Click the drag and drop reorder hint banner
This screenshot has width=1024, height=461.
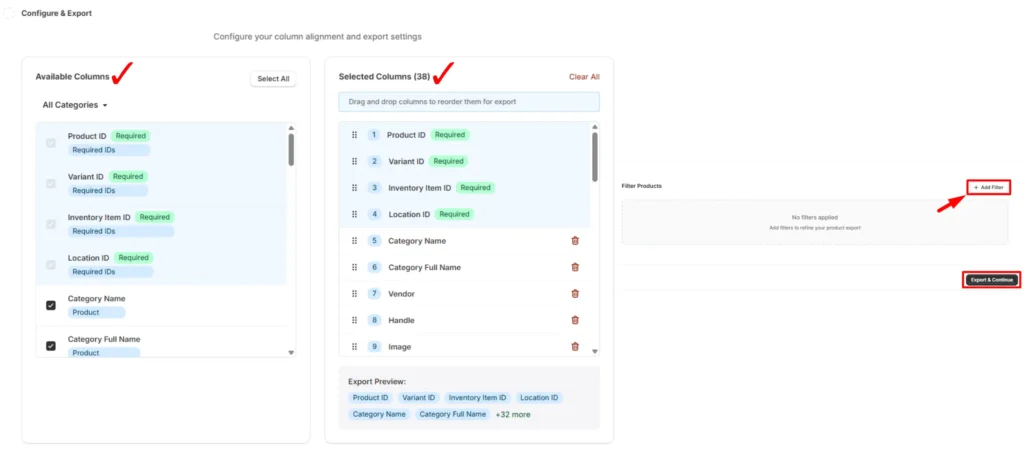click(x=469, y=102)
